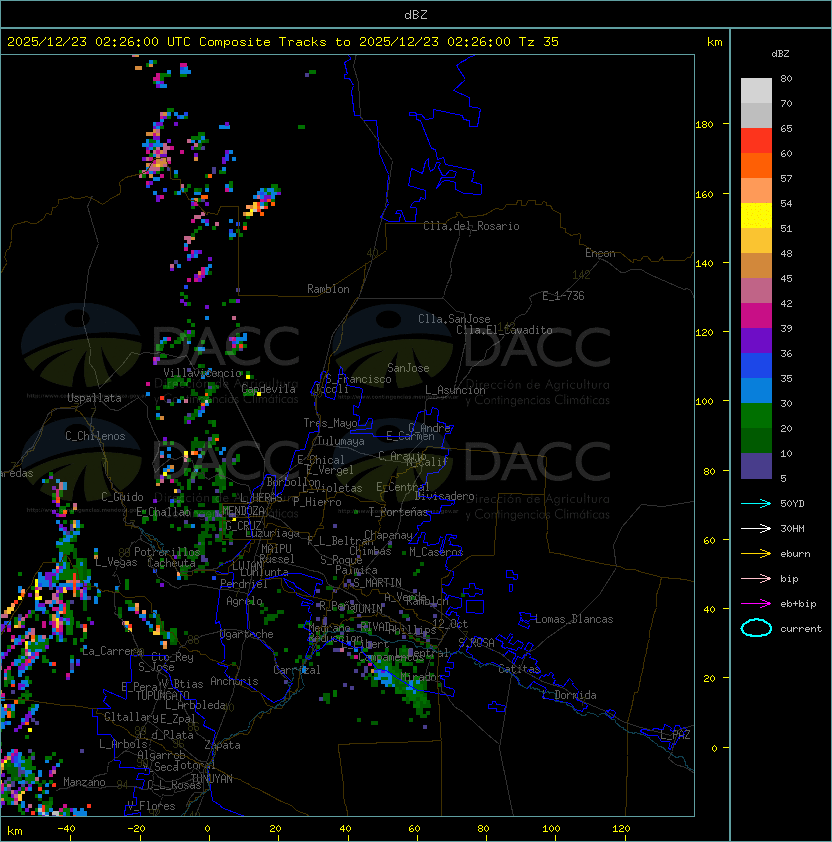Screen dimensions: 832x842
Task: Click the Ugarteche place label
Action: point(247,634)
